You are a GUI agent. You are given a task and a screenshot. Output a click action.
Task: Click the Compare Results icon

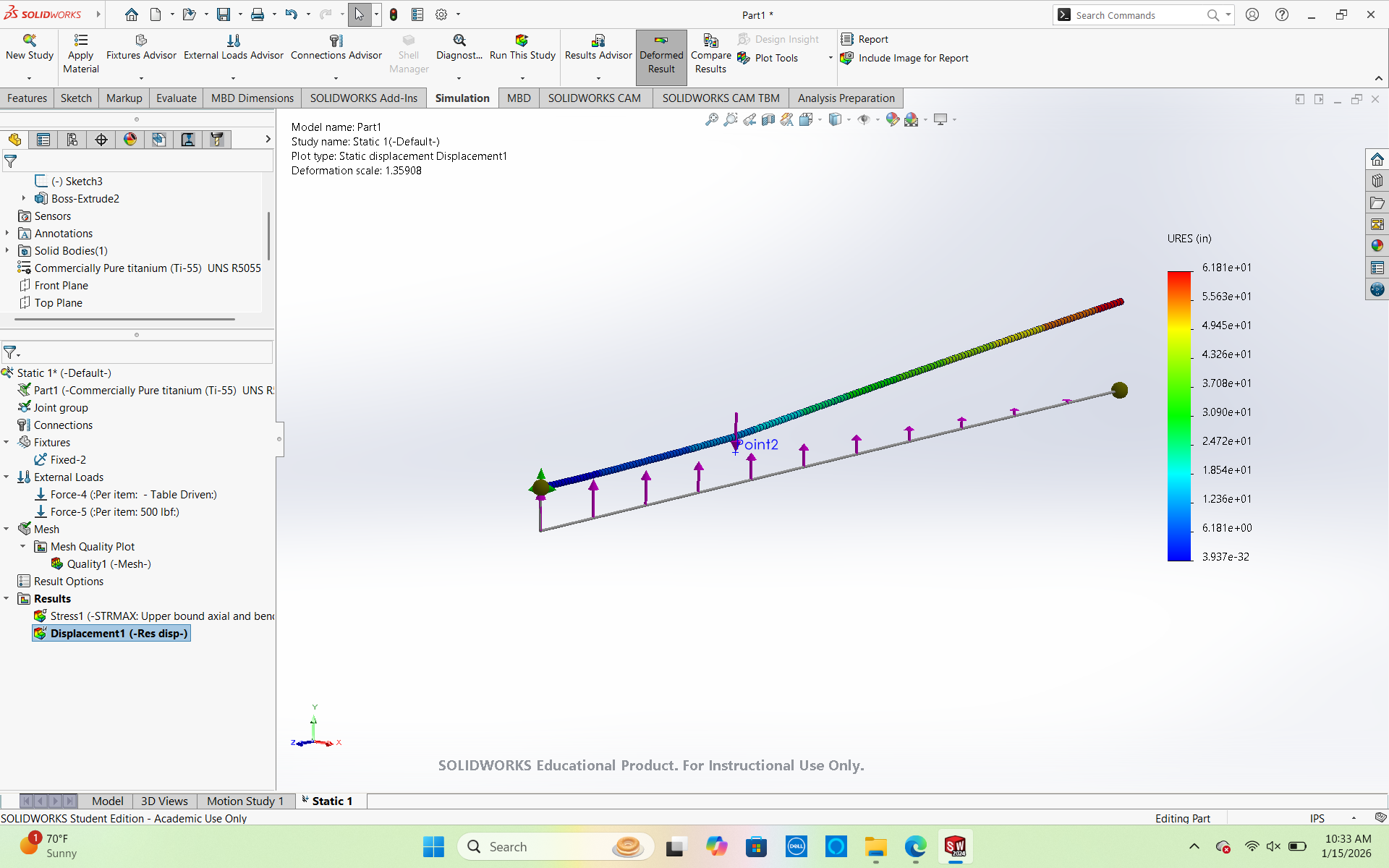tap(710, 41)
